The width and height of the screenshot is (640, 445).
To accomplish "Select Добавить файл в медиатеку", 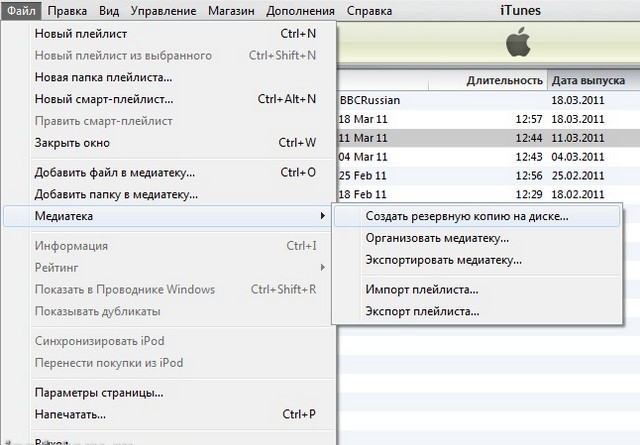I will (x=176, y=173).
